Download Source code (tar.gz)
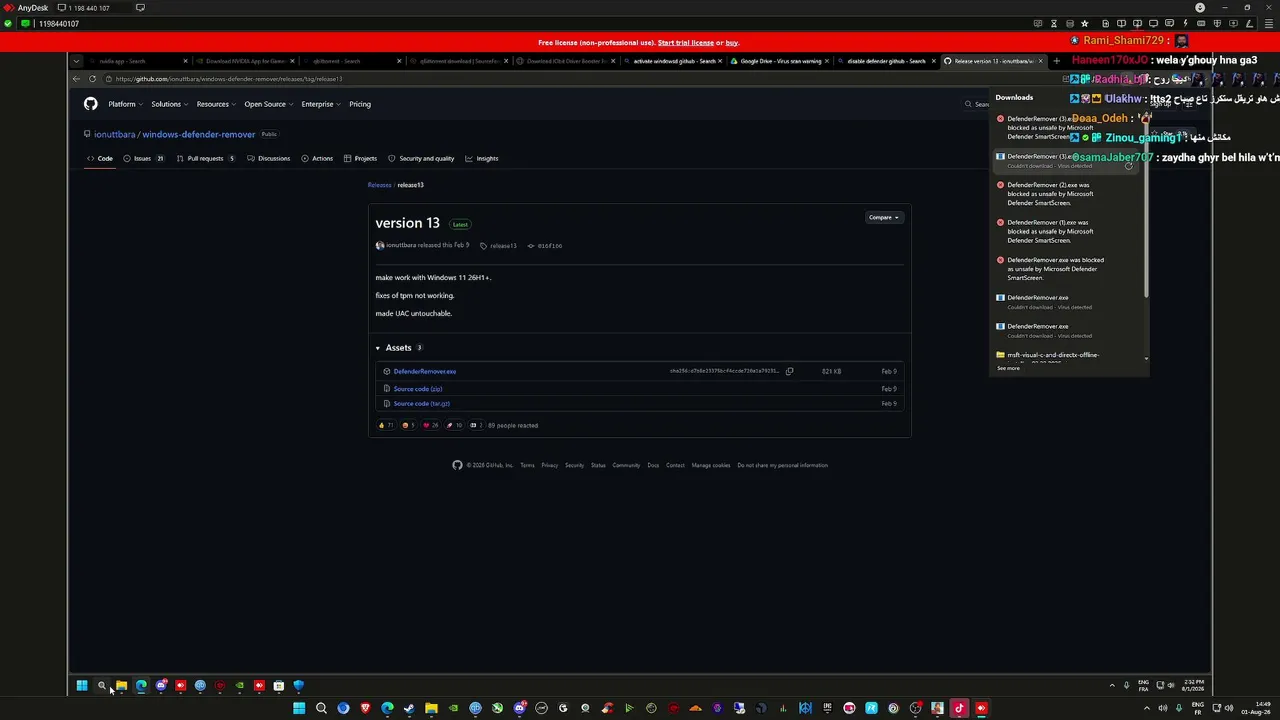 click(x=422, y=403)
